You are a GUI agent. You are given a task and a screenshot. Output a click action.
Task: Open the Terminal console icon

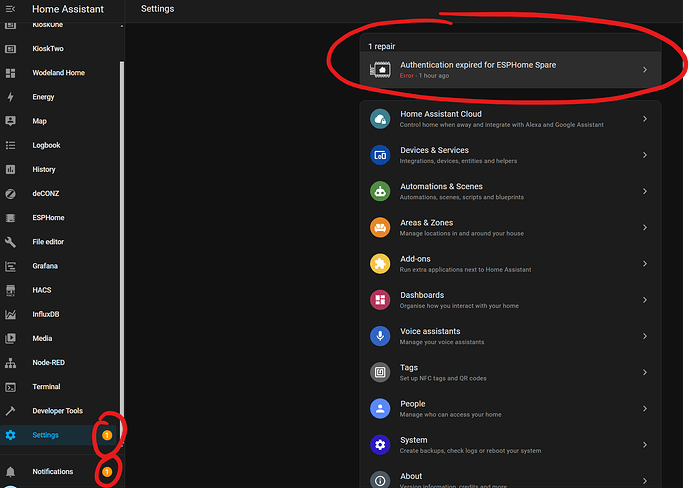click(x=10, y=387)
